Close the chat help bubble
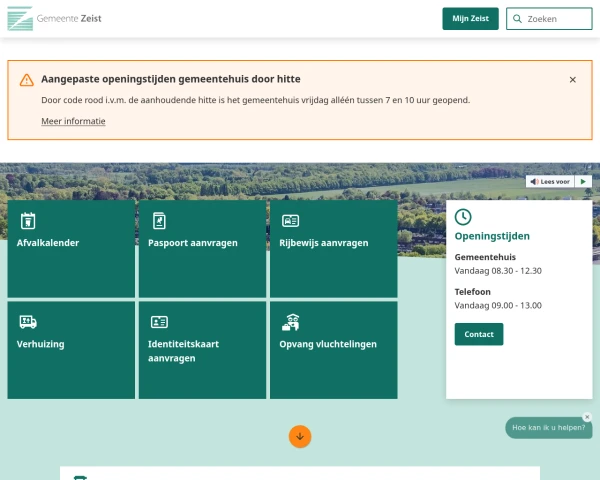The image size is (600, 480). click(x=587, y=417)
